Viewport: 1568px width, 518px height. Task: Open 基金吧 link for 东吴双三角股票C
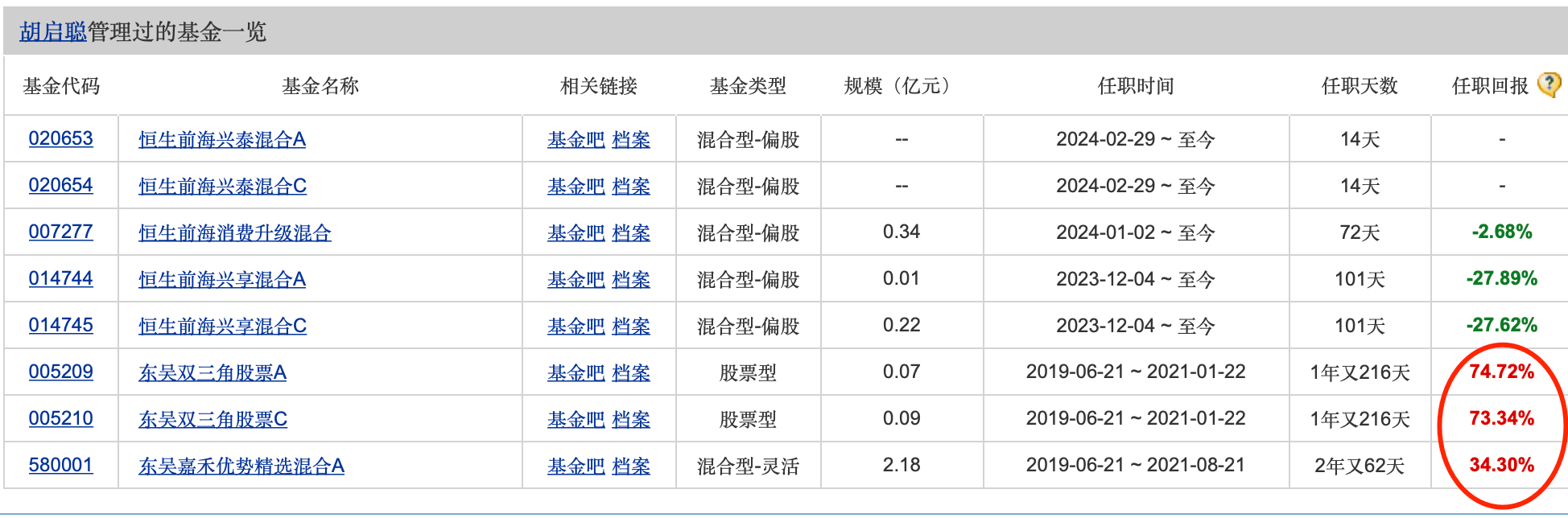[576, 419]
